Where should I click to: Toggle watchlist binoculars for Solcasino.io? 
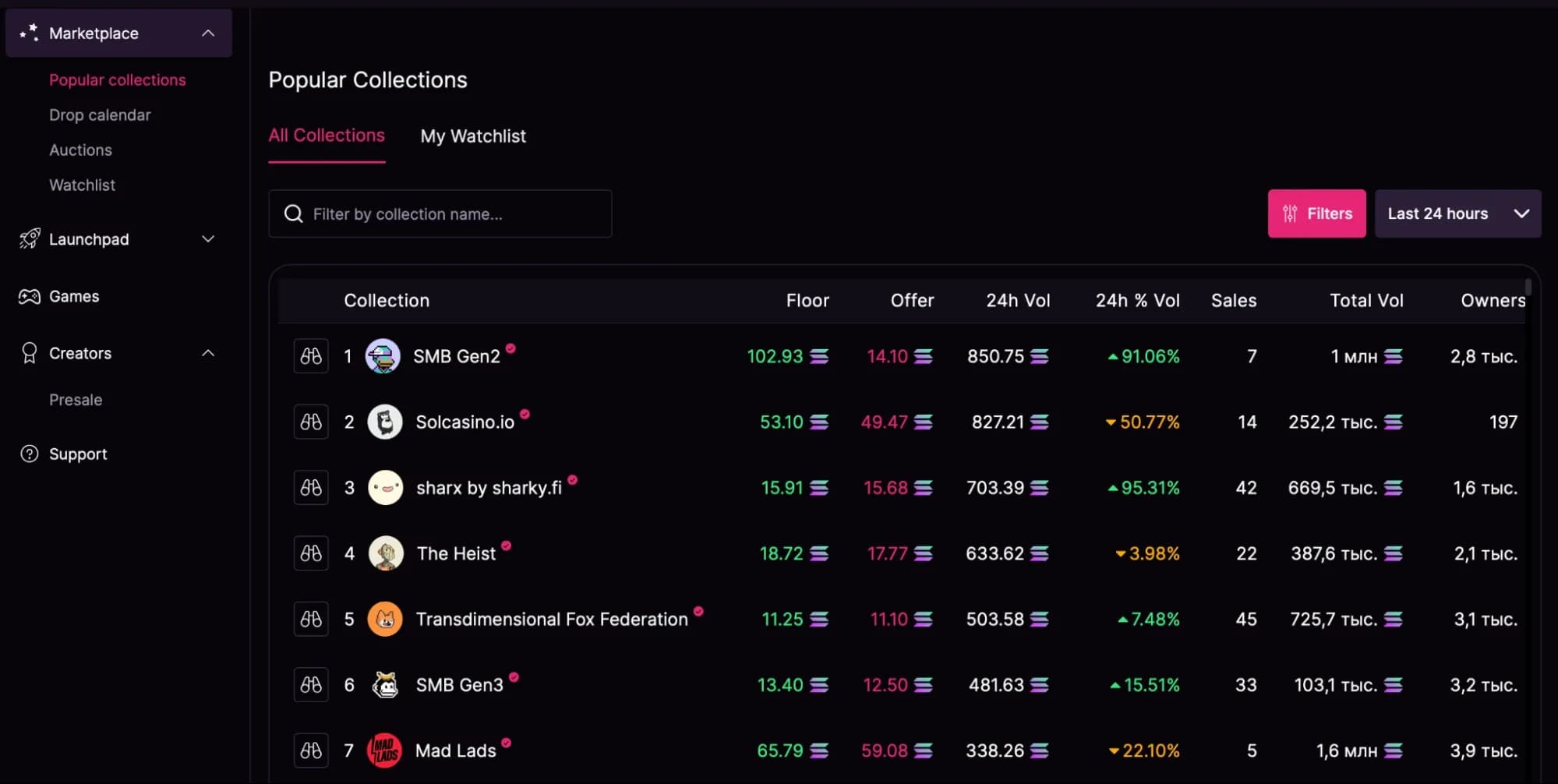pos(310,422)
